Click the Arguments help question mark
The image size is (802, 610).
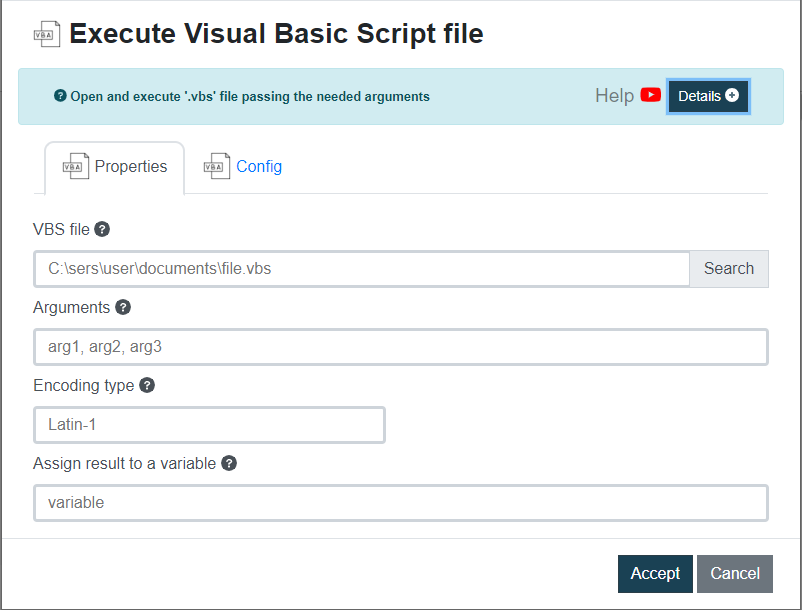pyautogui.click(x=123, y=307)
